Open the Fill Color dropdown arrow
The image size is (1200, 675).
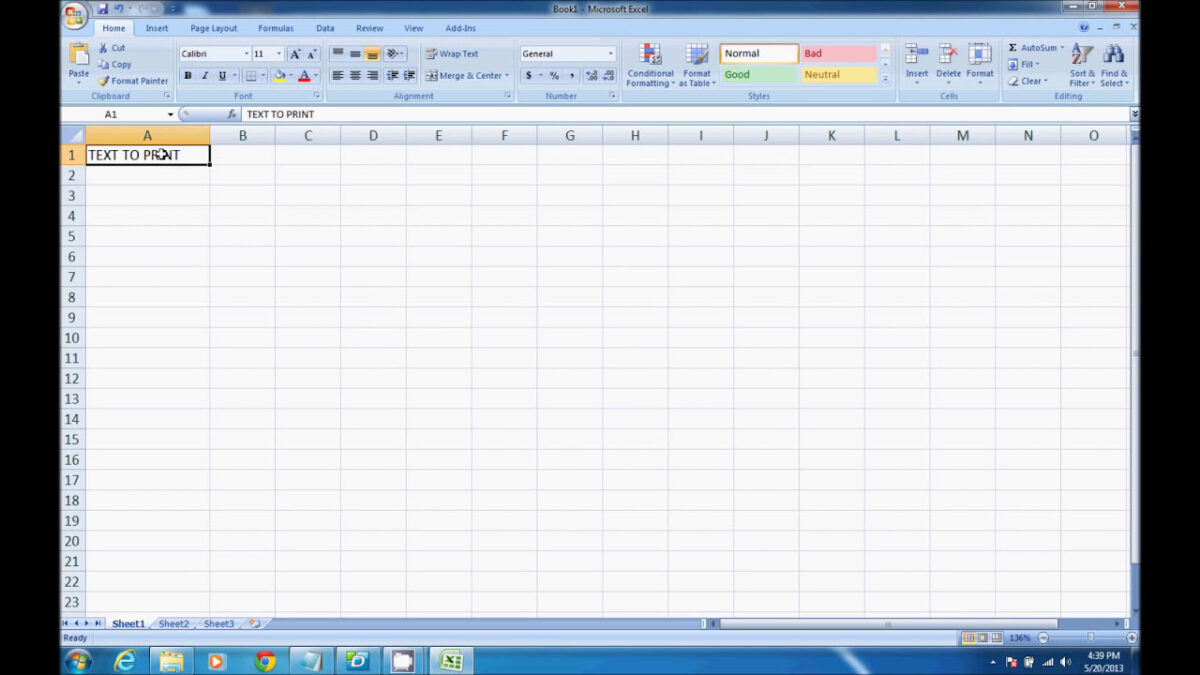tap(289, 75)
